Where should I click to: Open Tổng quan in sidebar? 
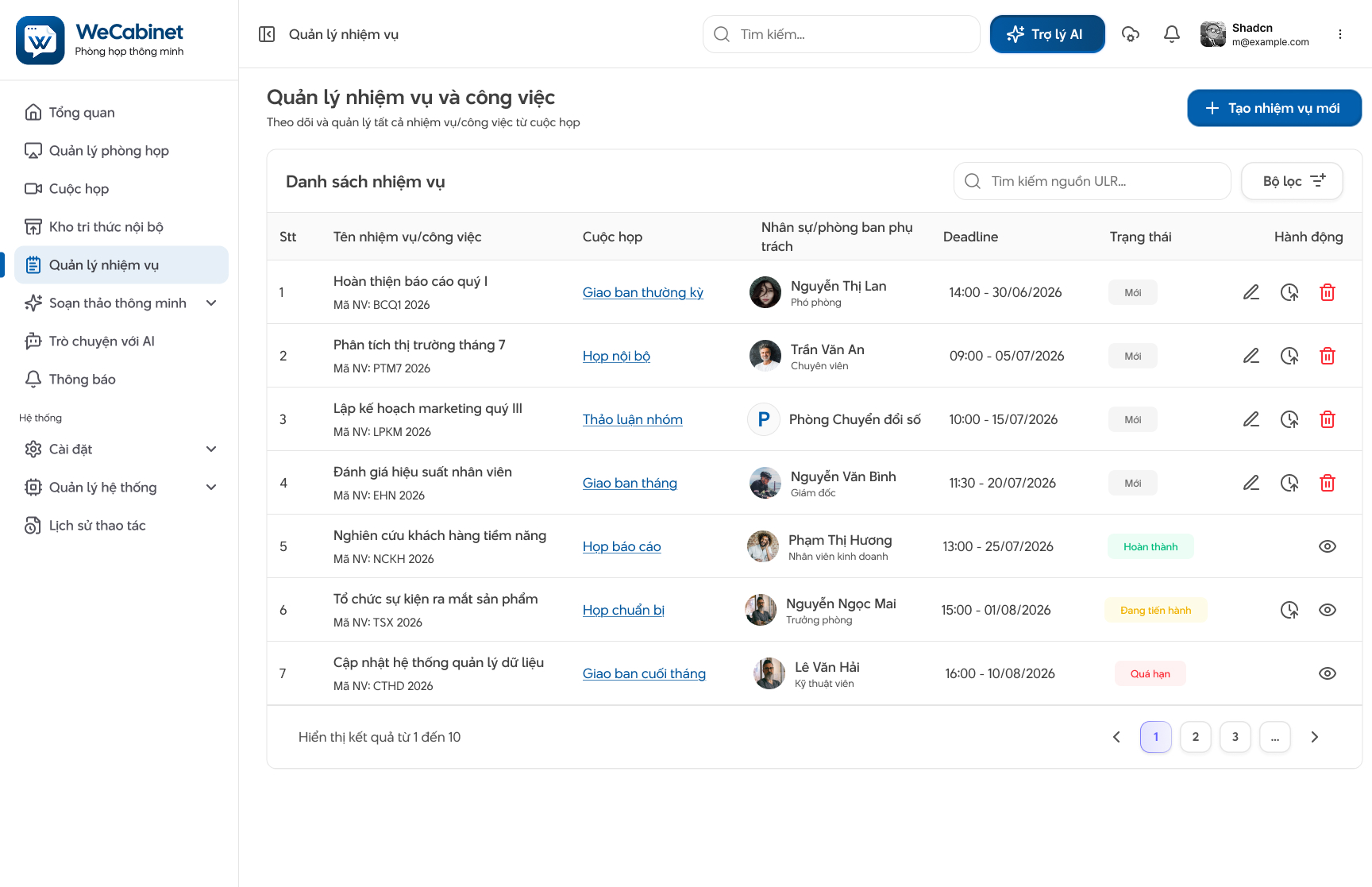pyautogui.click(x=121, y=113)
